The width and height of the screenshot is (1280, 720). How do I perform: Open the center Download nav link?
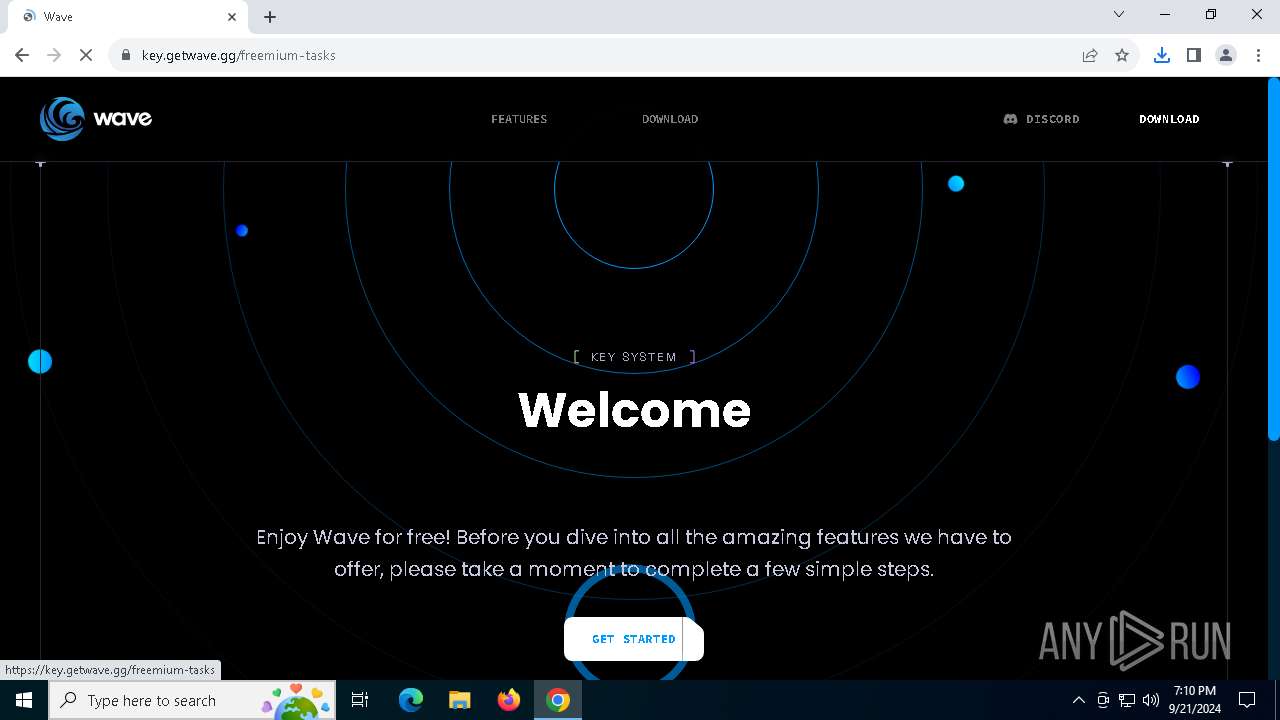click(x=670, y=119)
